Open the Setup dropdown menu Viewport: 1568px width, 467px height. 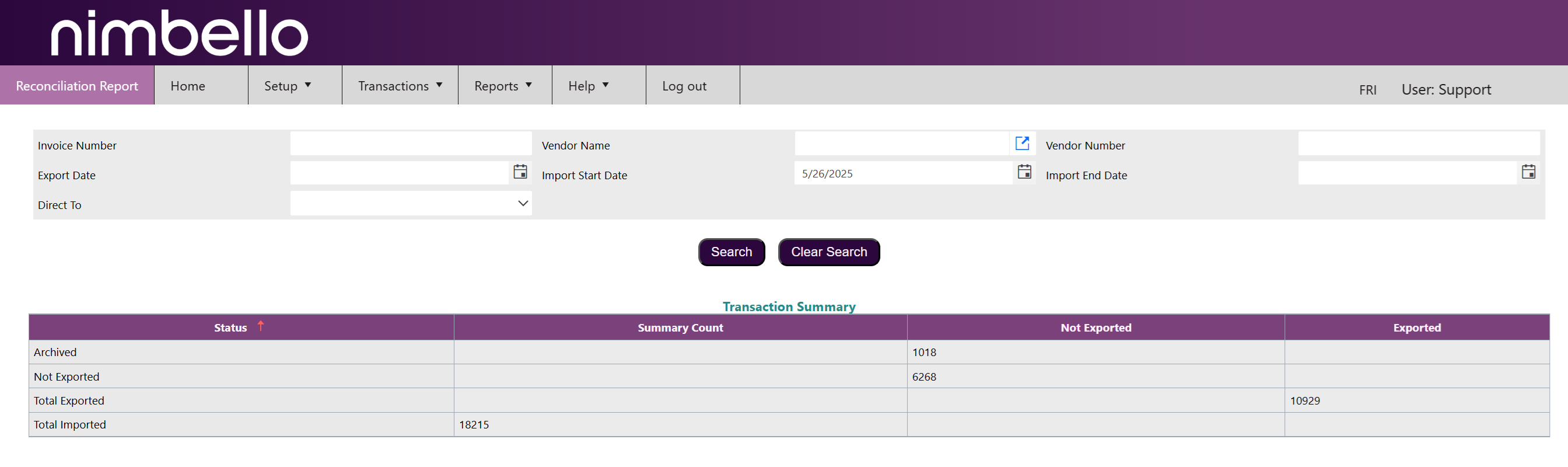coord(288,86)
